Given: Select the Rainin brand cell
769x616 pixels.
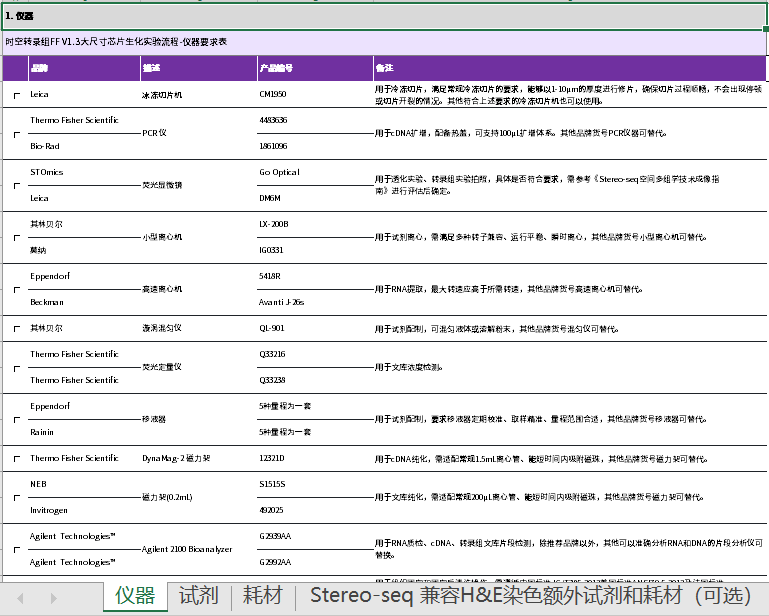Looking at the screenshot, I should pyautogui.click(x=84, y=432).
